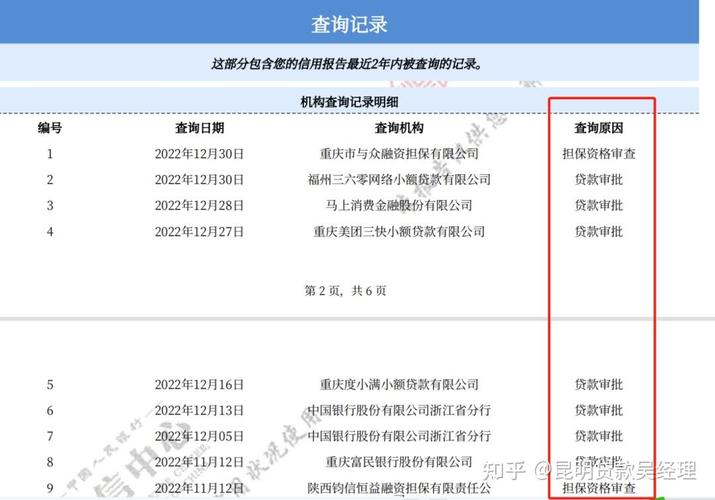The width and height of the screenshot is (715, 500).
Task: Select the 机构查询记录明细 section heading
Action: tap(349, 102)
